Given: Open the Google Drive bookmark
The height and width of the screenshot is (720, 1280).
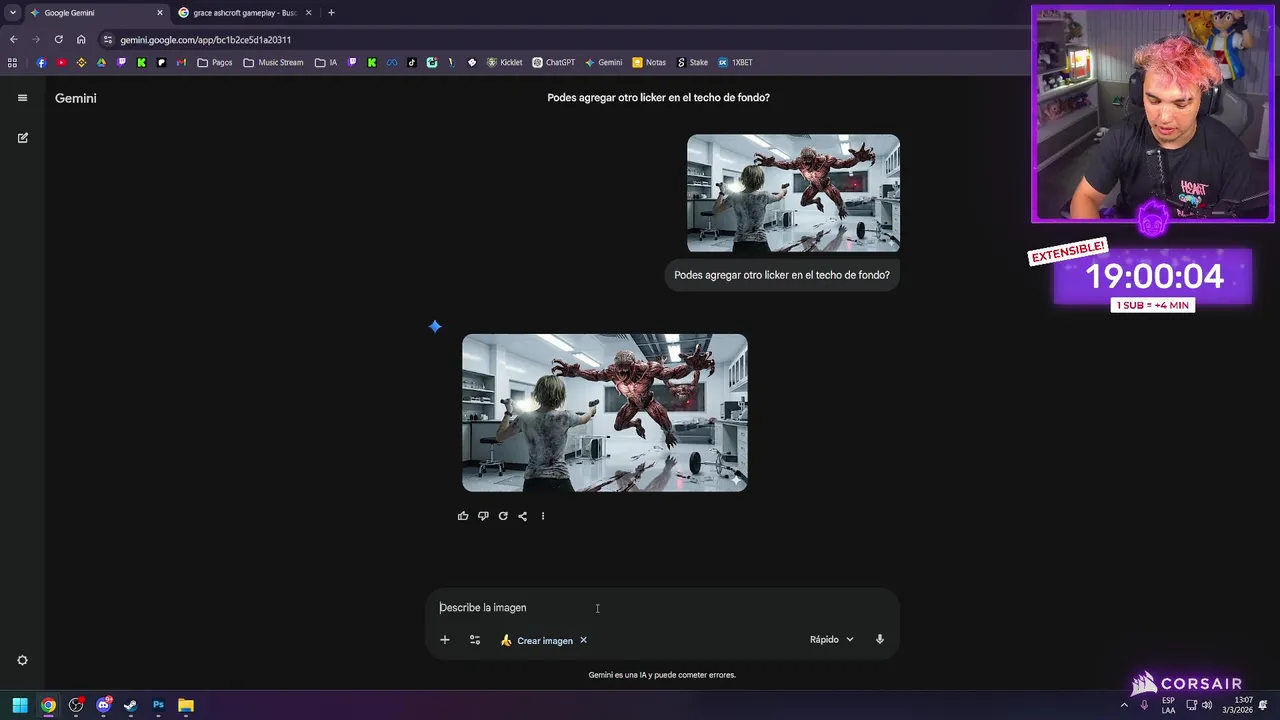Looking at the screenshot, I should (101, 62).
